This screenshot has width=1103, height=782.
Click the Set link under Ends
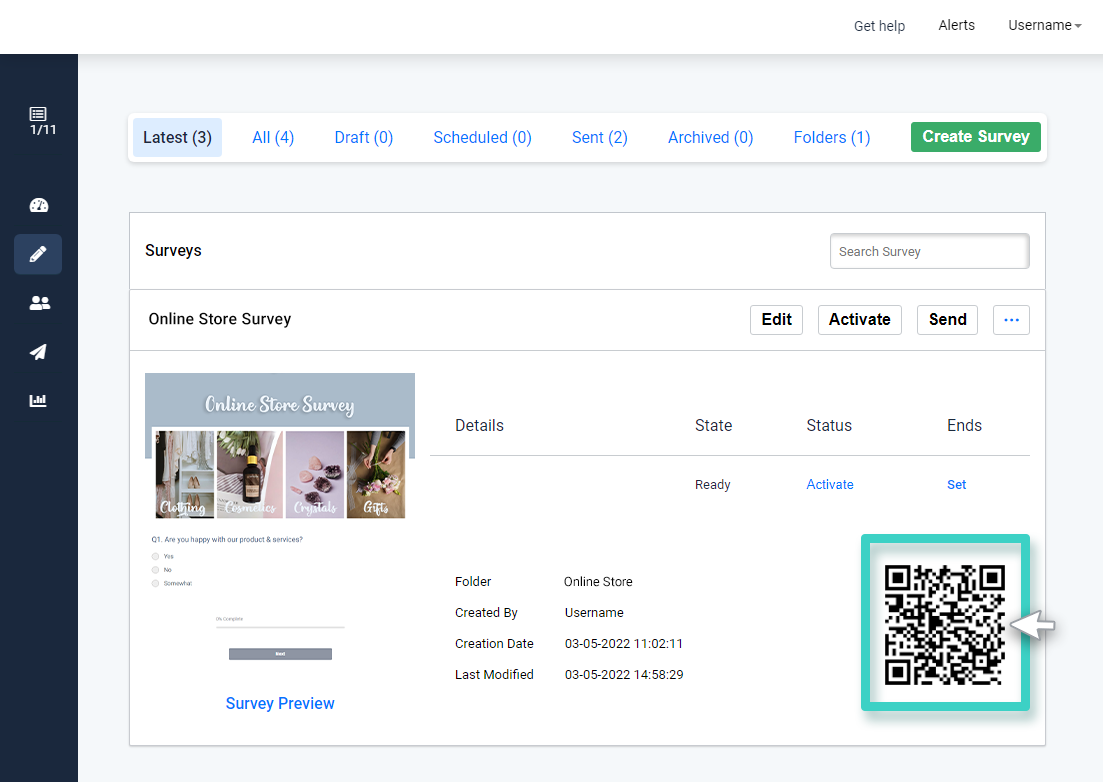coord(957,485)
